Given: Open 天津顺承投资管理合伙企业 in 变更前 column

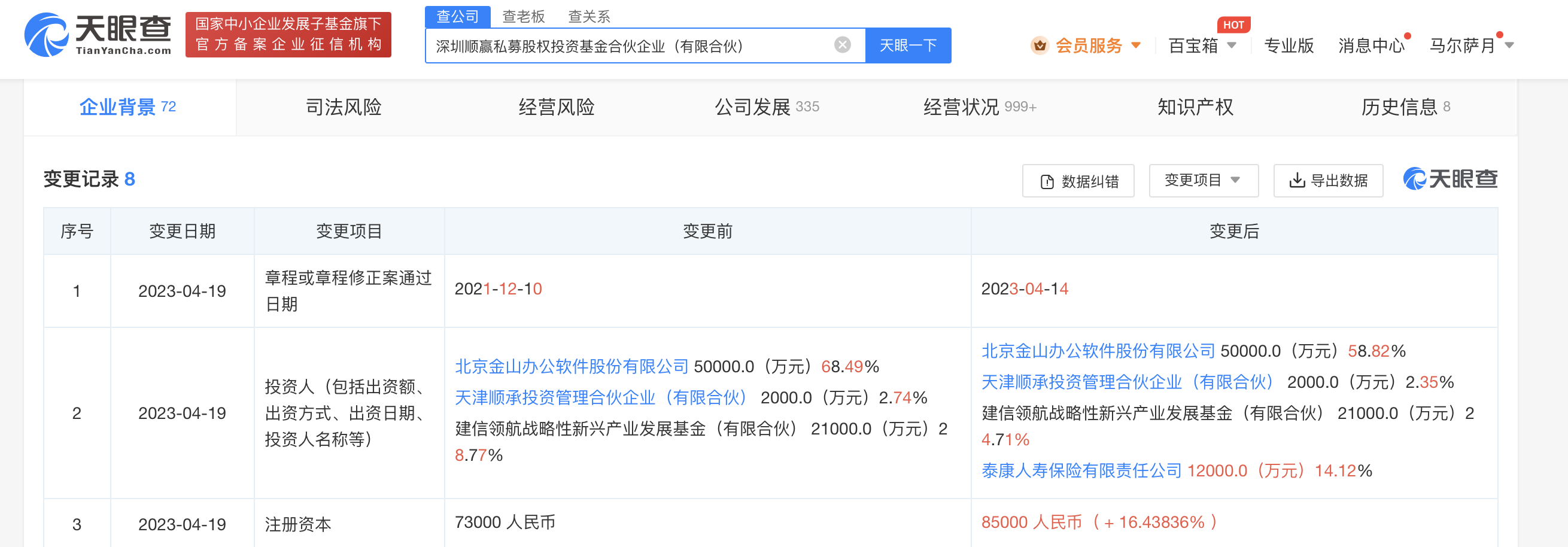Looking at the screenshot, I should coord(600,397).
